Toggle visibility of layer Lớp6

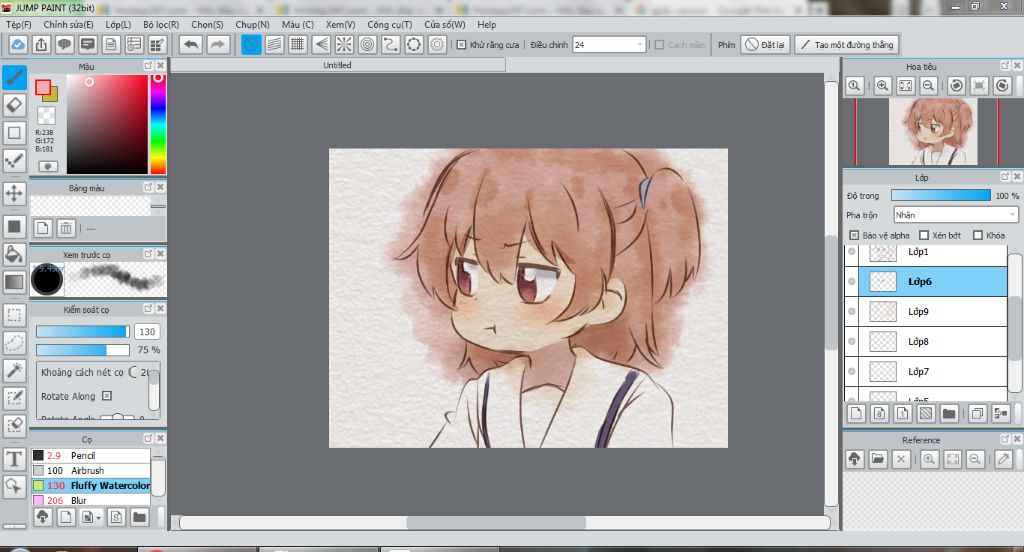[852, 282]
